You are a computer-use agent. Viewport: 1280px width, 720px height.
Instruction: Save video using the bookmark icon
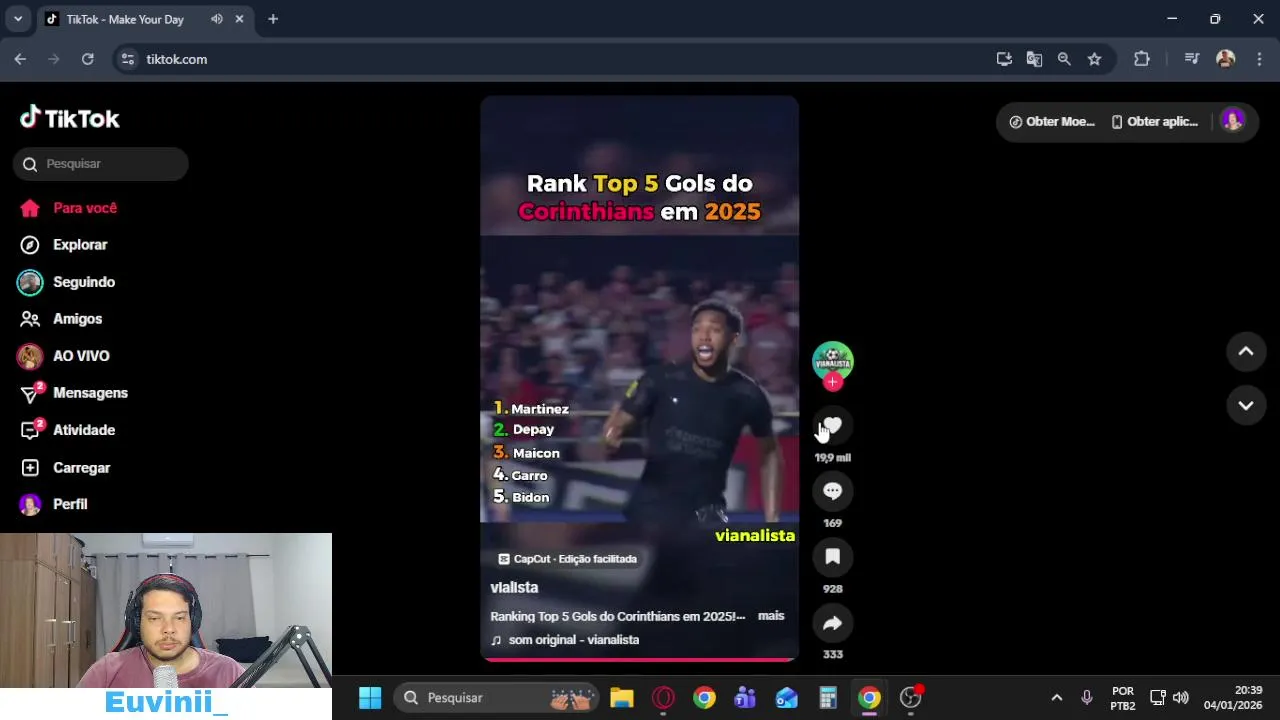832,557
